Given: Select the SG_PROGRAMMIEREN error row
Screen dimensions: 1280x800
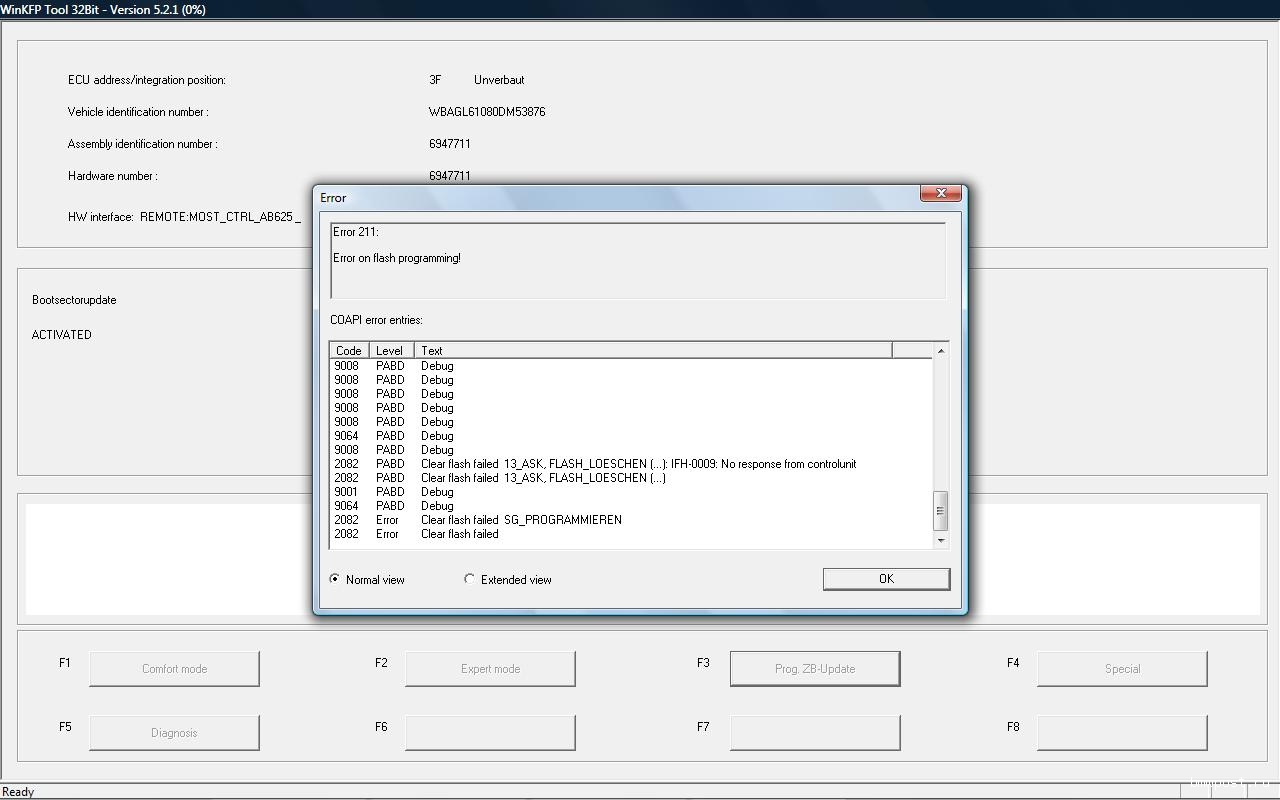Looking at the screenshot, I should 521,520.
